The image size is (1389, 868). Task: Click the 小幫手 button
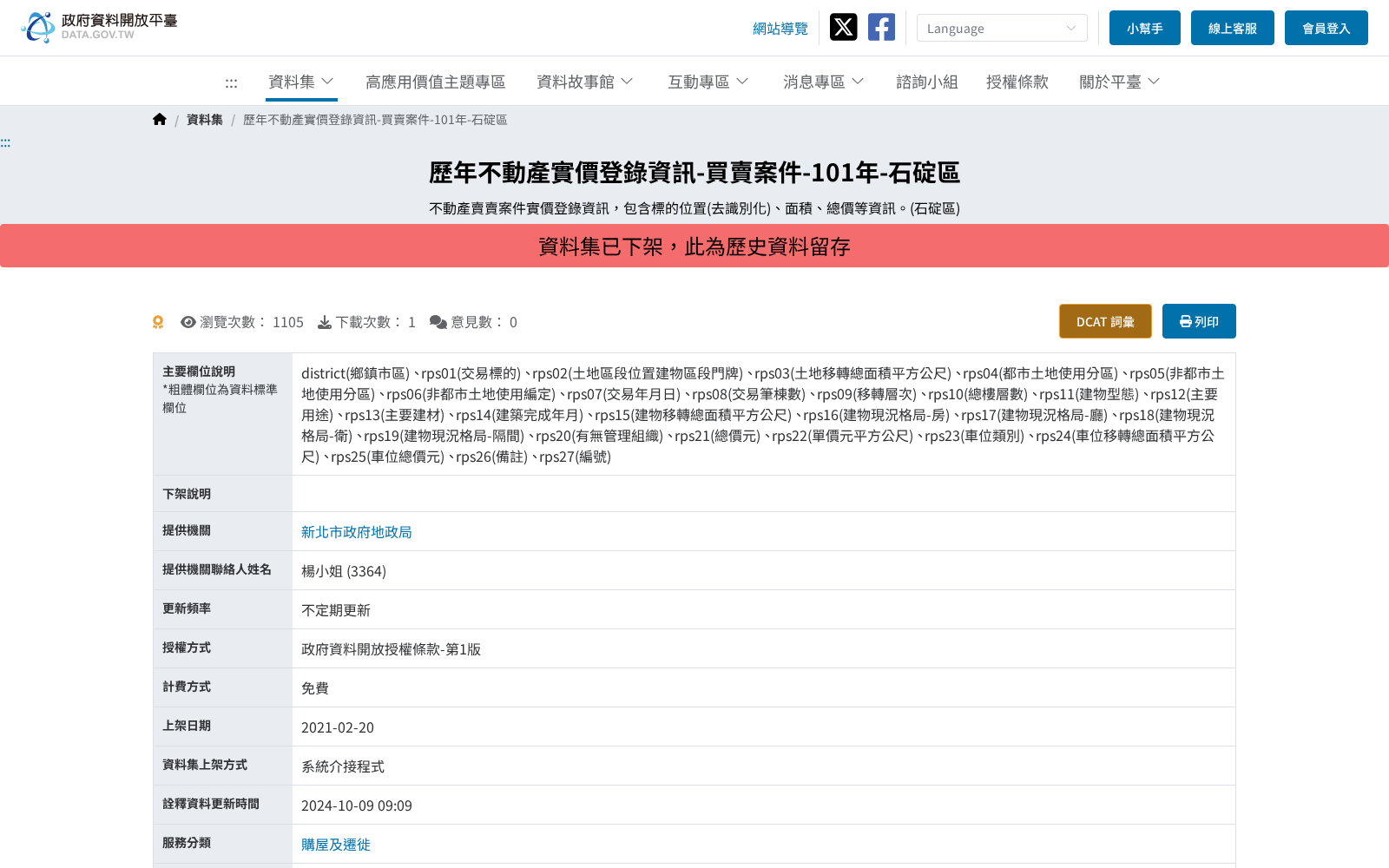click(1145, 28)
